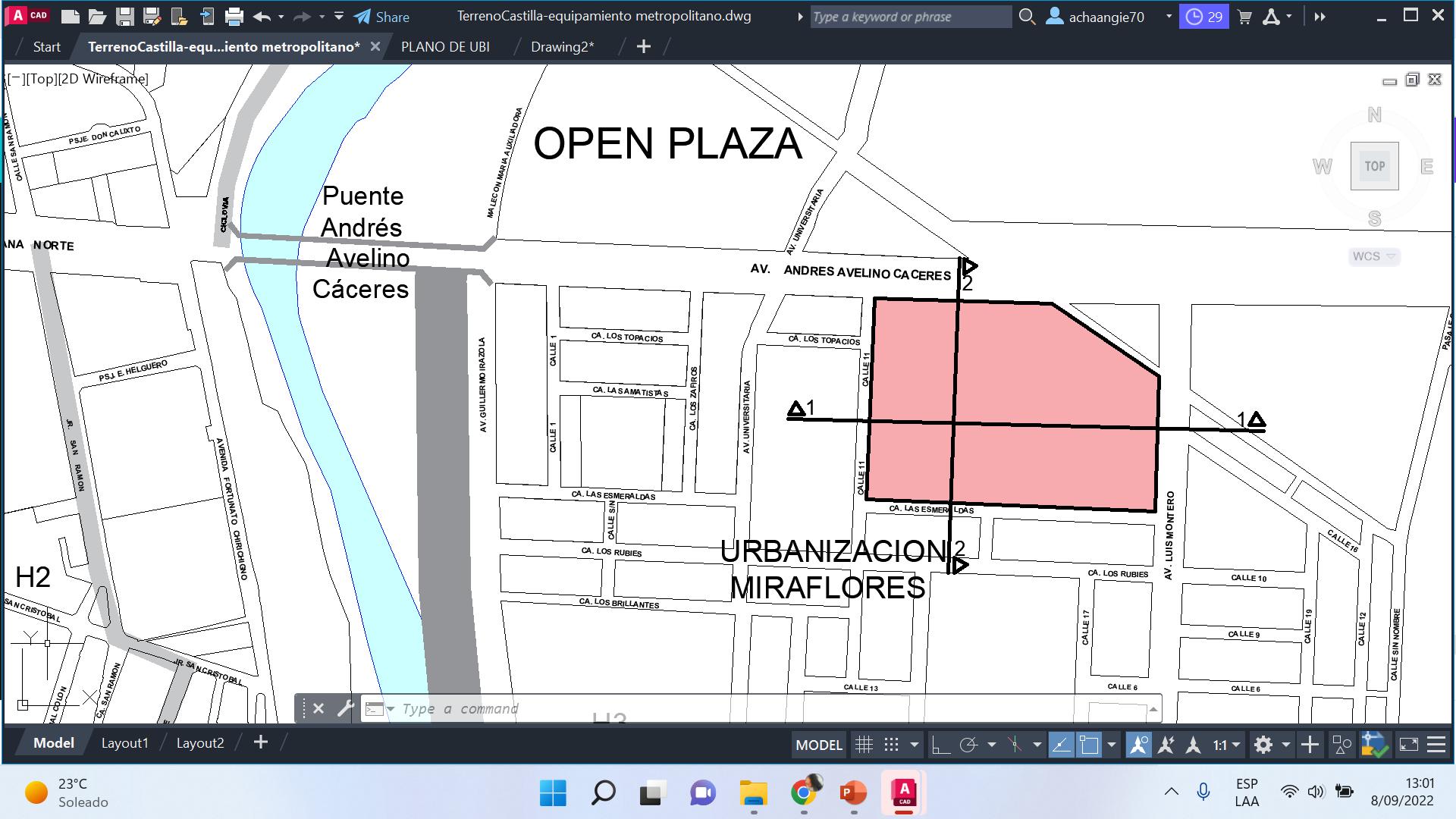Open snap settings dropdown arrow
Screen dimensions: 1456x819
(x=915, y=745)
